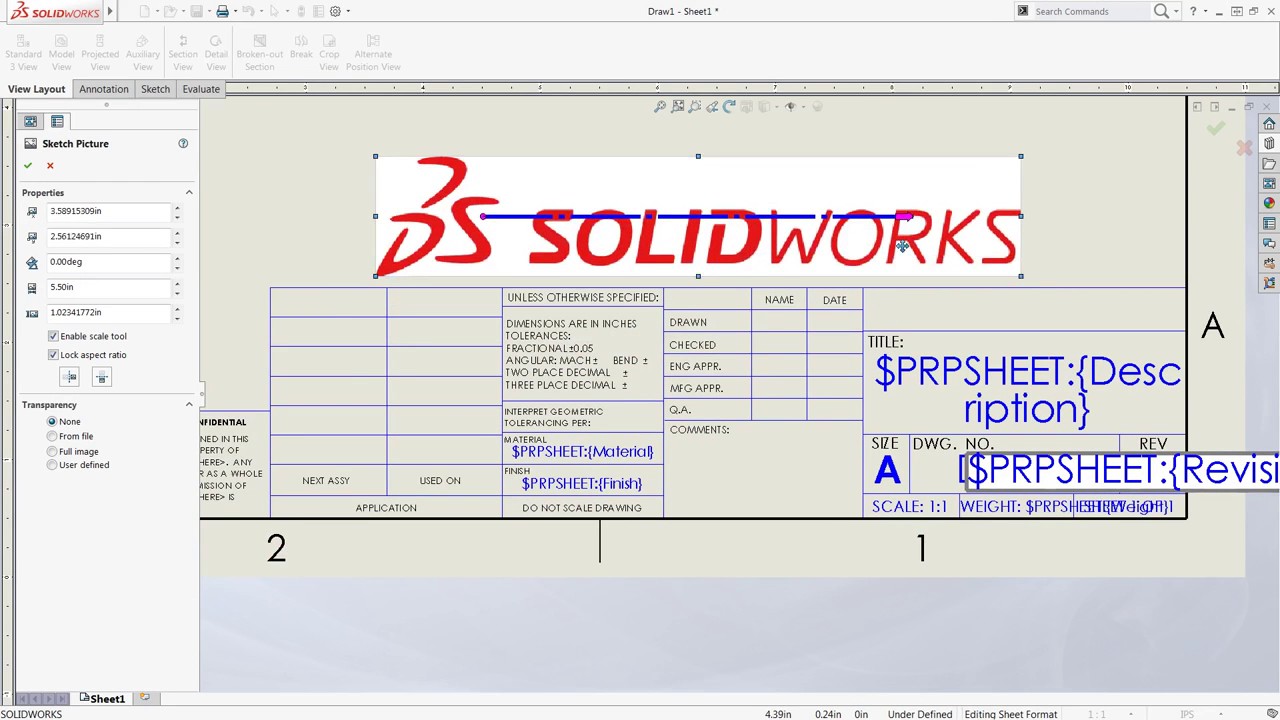Image resolution: width=1280 pixels, height=720 pixels.
Task: Expand the SOLIDWORKS menu flyout arrow
Action: (110, 12)
